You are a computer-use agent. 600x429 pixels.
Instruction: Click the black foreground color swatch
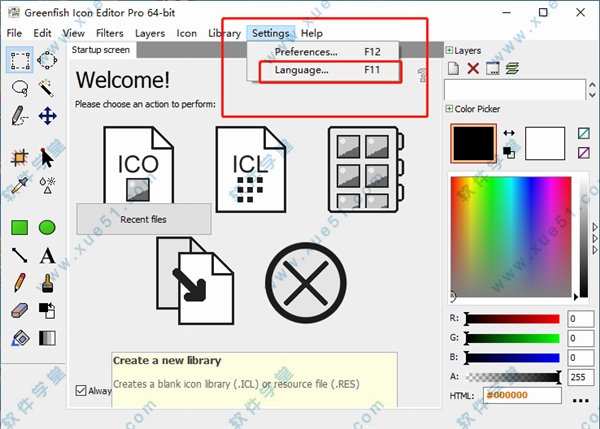[474, 144]
